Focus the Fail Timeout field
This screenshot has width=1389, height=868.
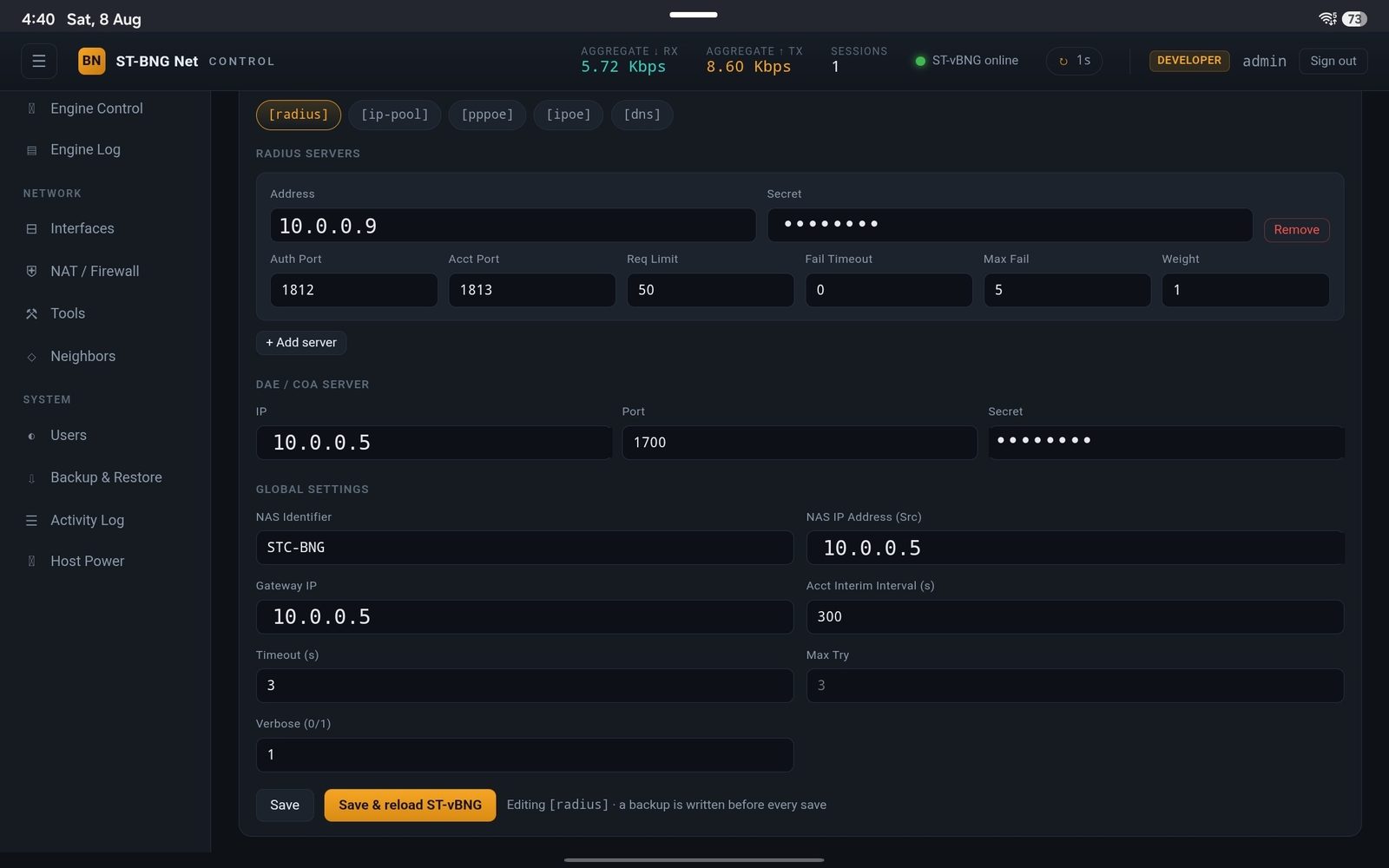click(889, 290)
